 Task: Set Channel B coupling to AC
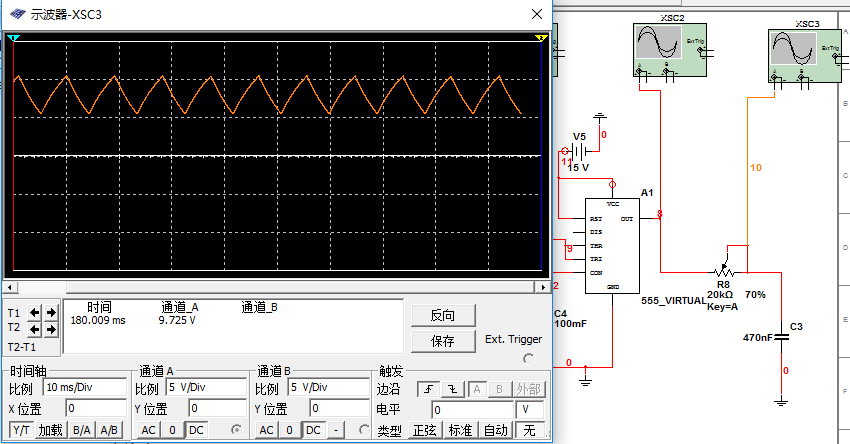(x=266, y=430)
